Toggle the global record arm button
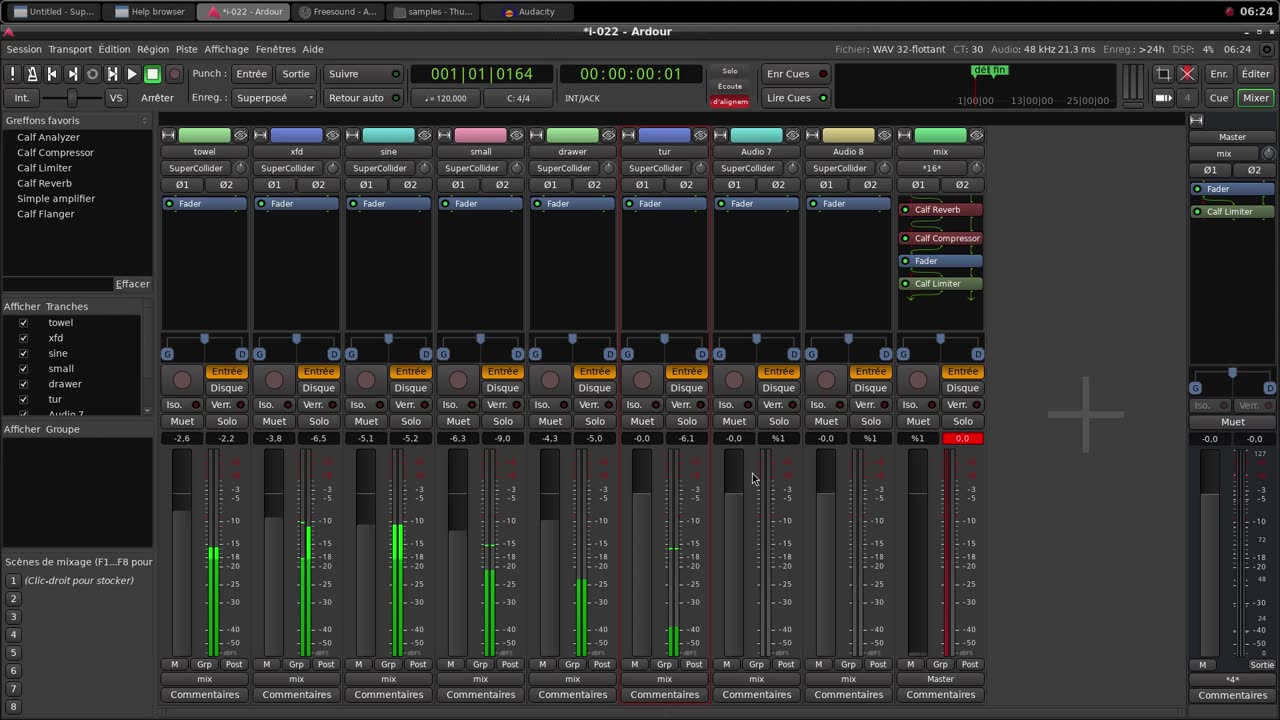 coord(174,74)
